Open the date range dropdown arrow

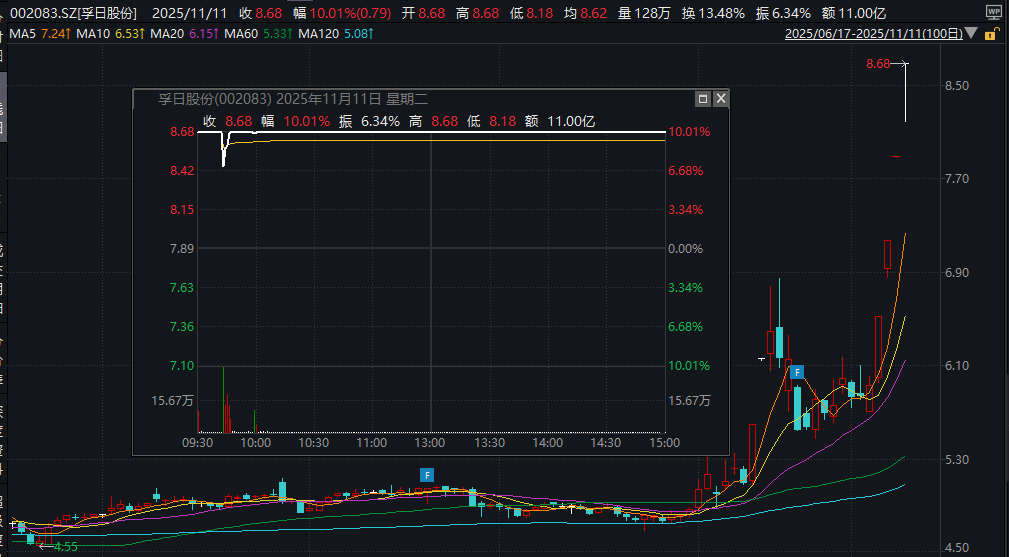tap(971, 34)
